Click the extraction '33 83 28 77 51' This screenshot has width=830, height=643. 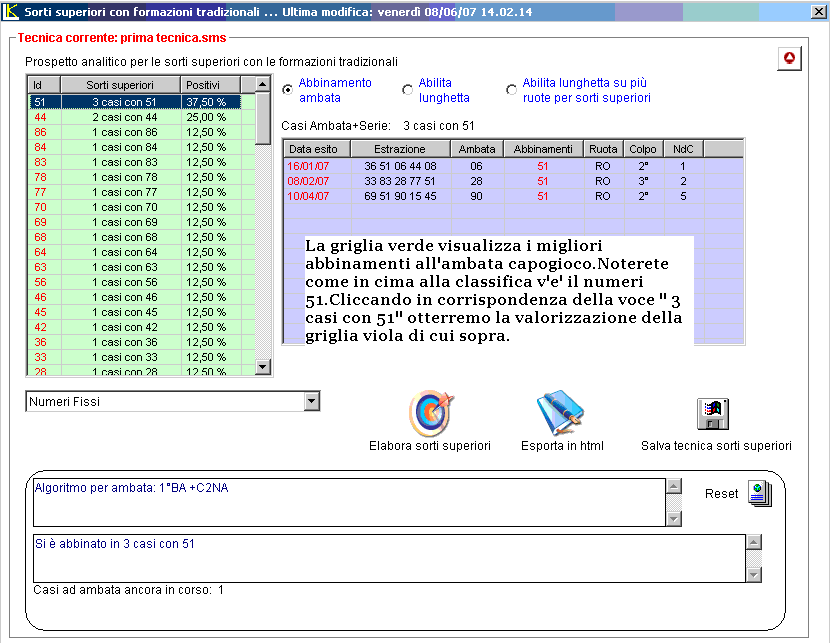[400, 181]
